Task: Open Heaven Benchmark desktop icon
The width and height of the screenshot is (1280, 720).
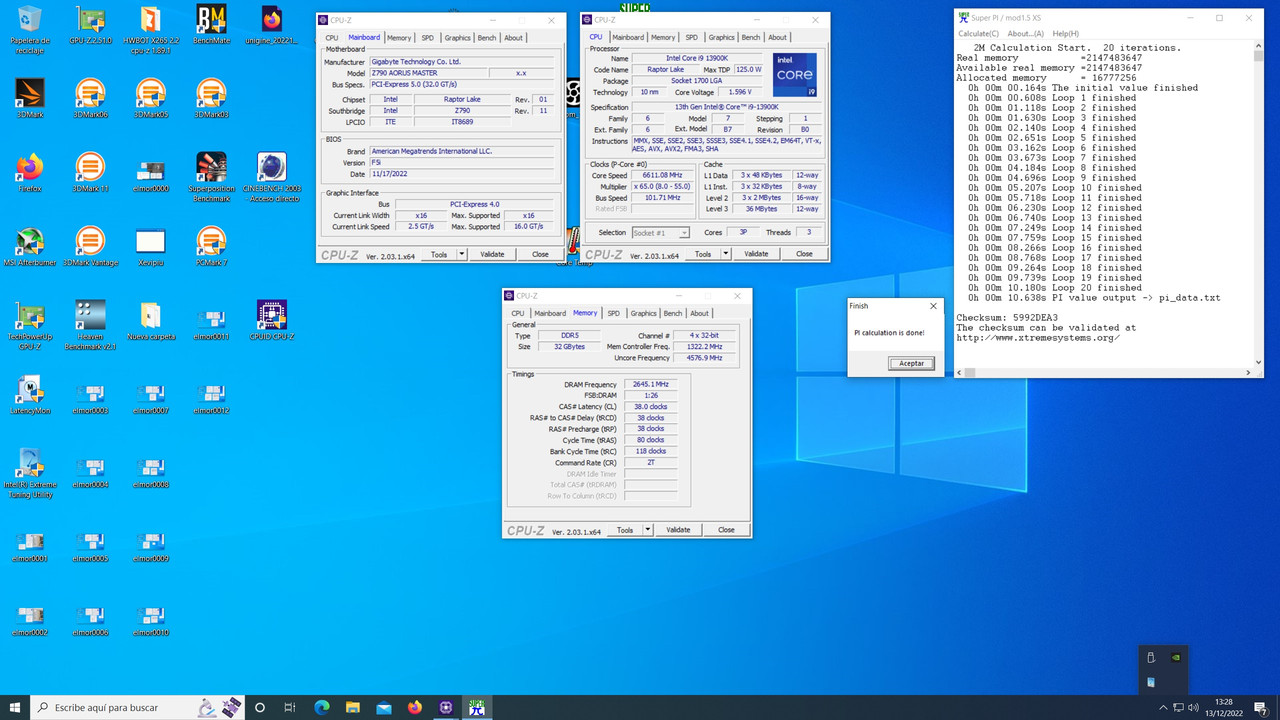Action: click(x=90, y=324)
